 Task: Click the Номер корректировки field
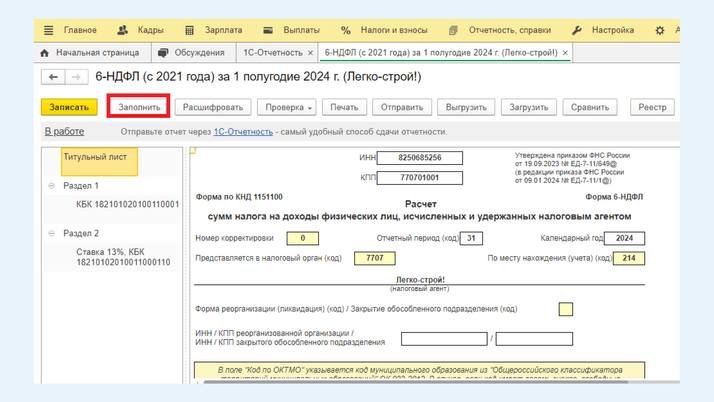pyautogui.click(x=302, y=238)
